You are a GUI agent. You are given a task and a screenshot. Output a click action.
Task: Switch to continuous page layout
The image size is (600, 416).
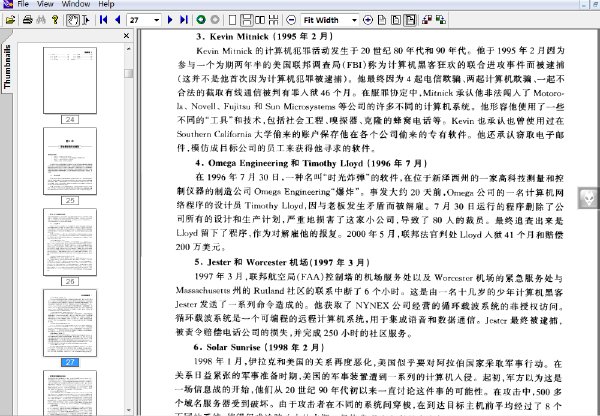pyautogui.click(x=246, y=20)
